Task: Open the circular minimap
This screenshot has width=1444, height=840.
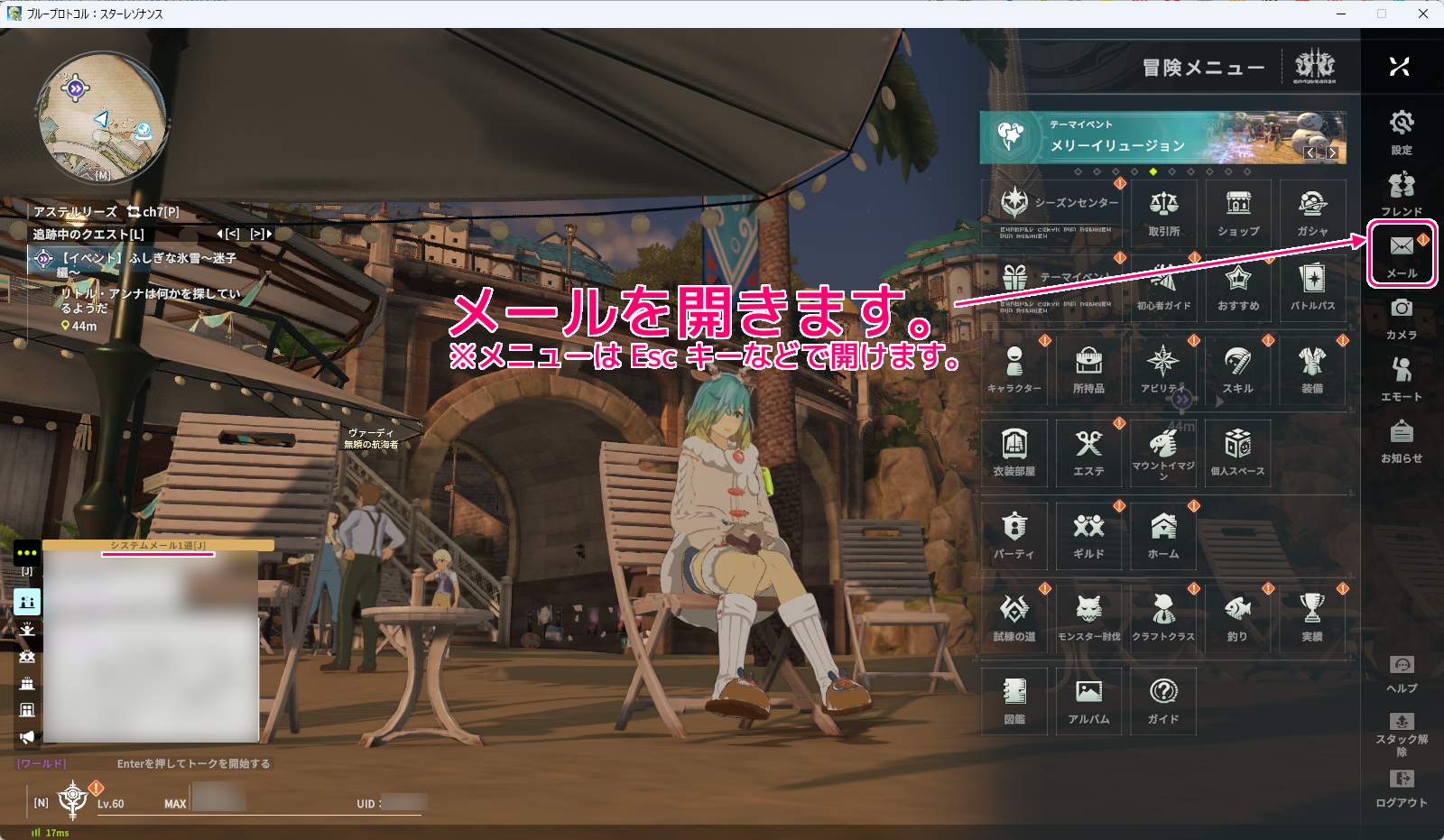Action: point(102,118)
